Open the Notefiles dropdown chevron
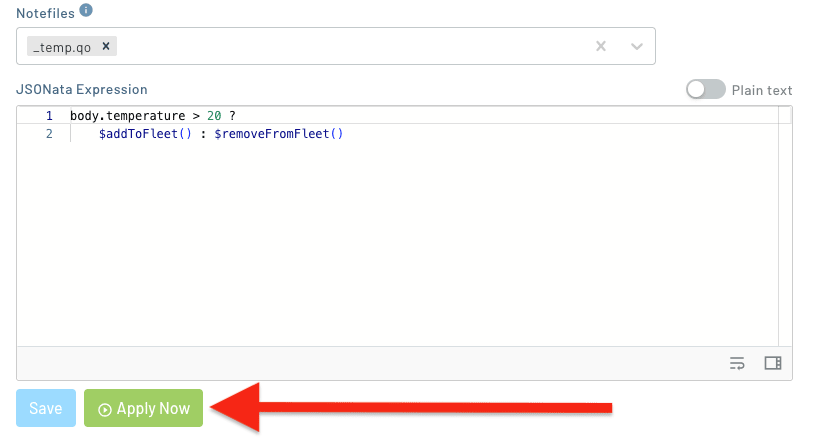The image size is (818, 441). [x=636, y=46]
